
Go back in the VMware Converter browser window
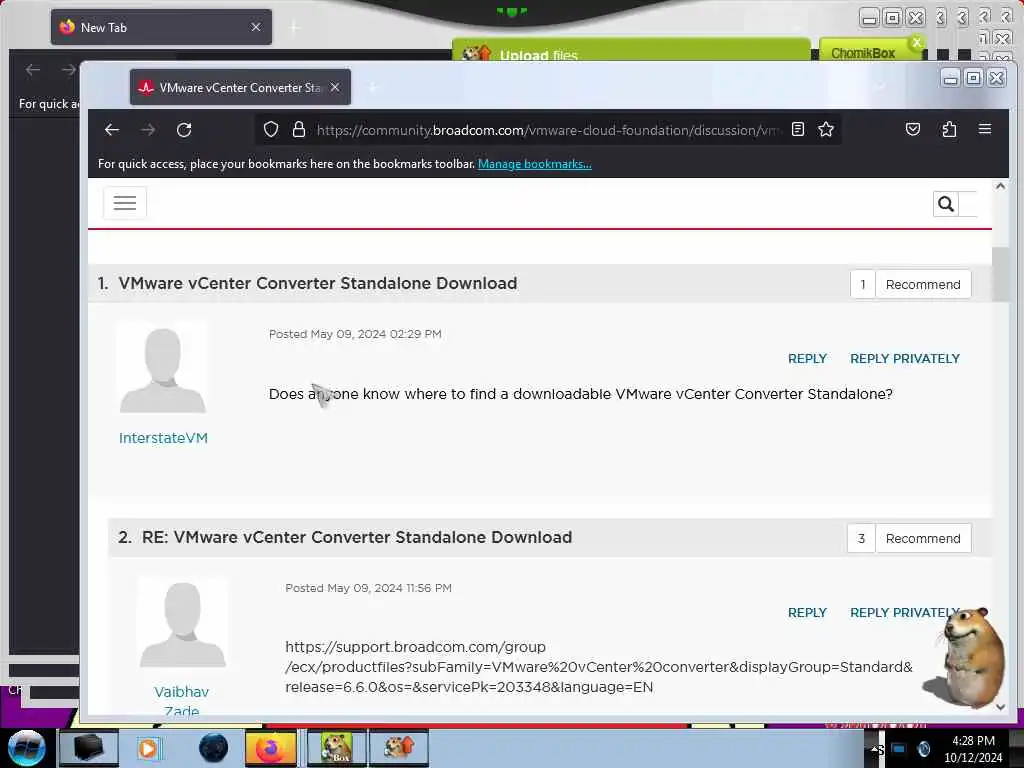click(x=112, y=129)
